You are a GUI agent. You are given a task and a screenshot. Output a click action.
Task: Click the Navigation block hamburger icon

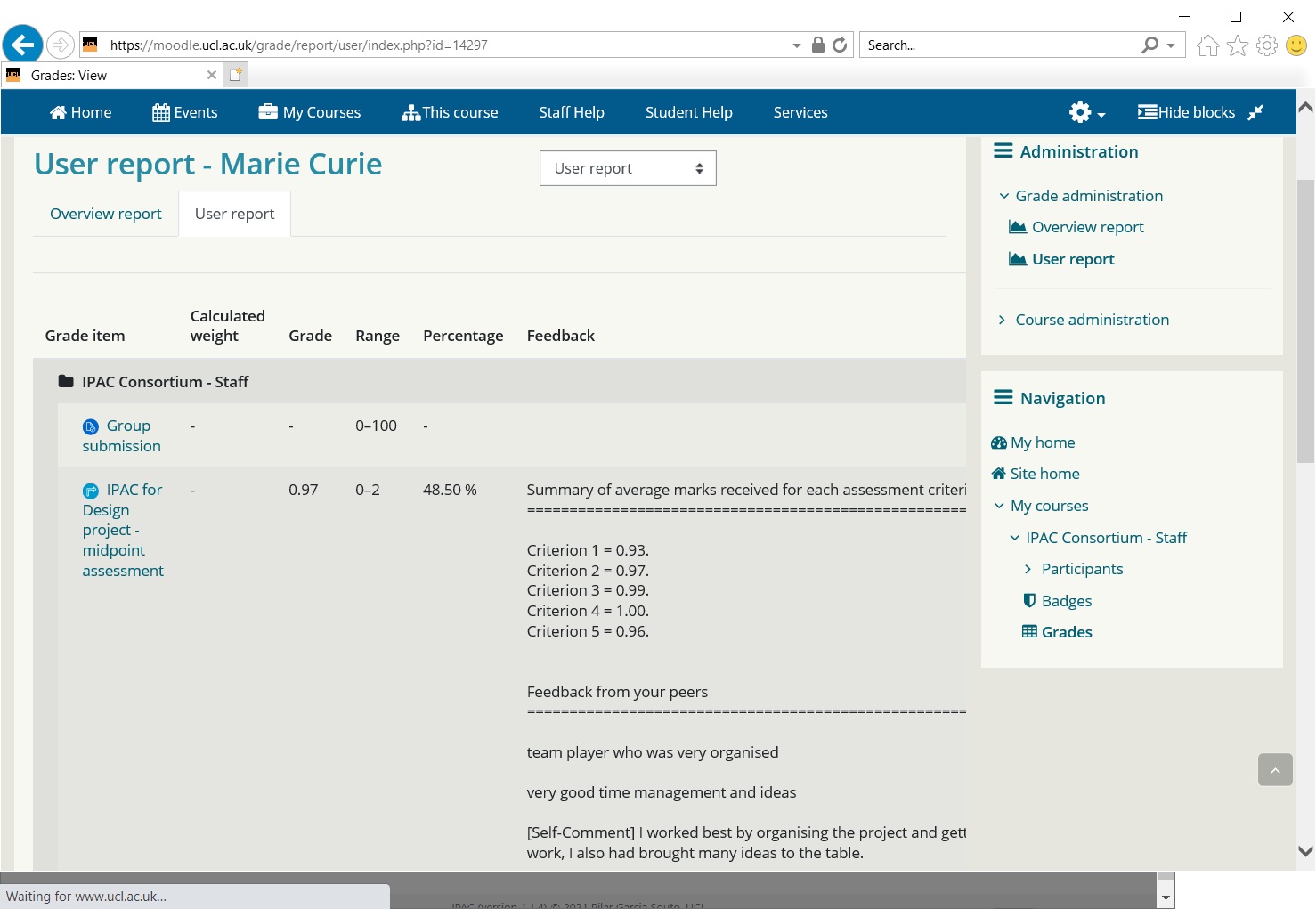pos(1003,398)
